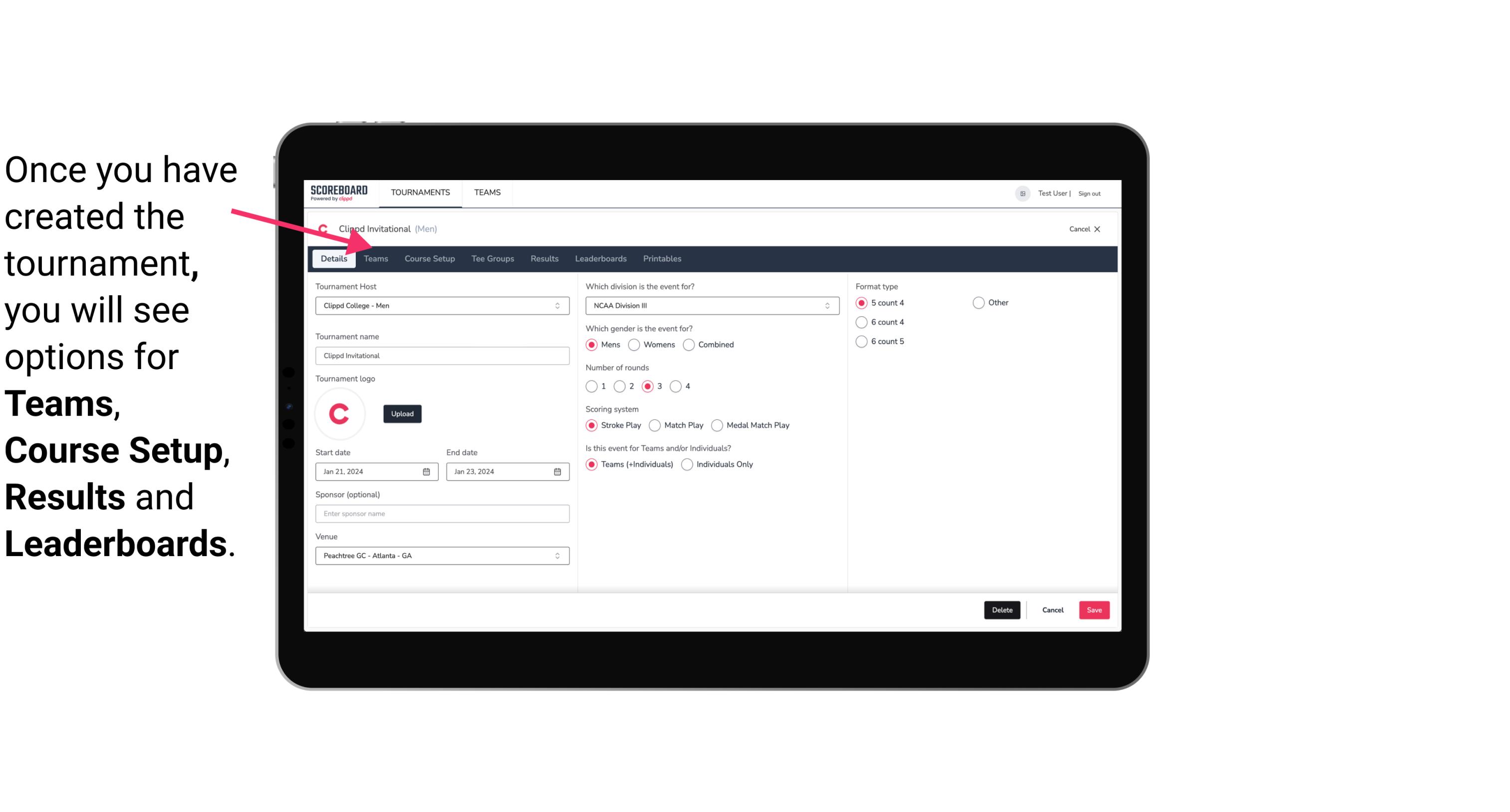The image size is (1510, 812).
Task: Click the venue dropdown arrow
Action: point(557,555)
